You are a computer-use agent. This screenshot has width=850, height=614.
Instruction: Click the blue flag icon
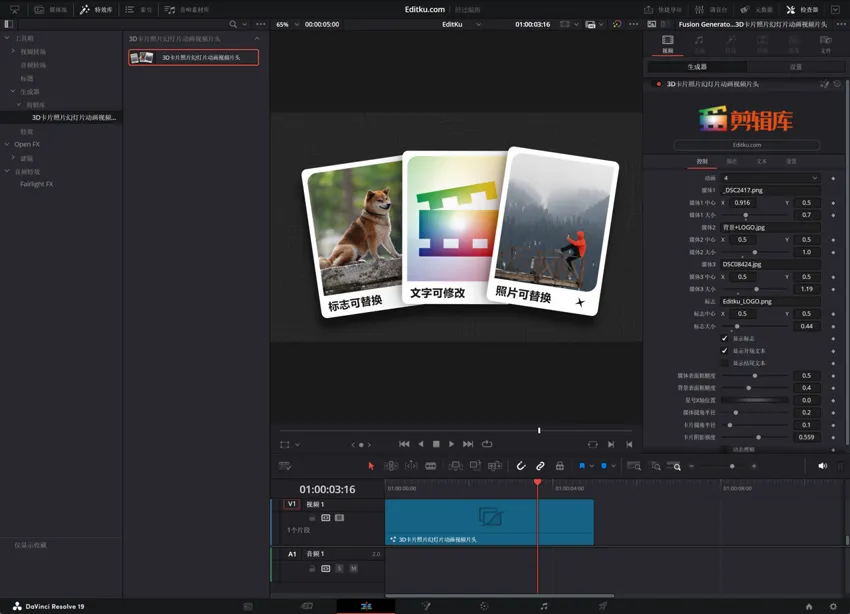[581, 466]
